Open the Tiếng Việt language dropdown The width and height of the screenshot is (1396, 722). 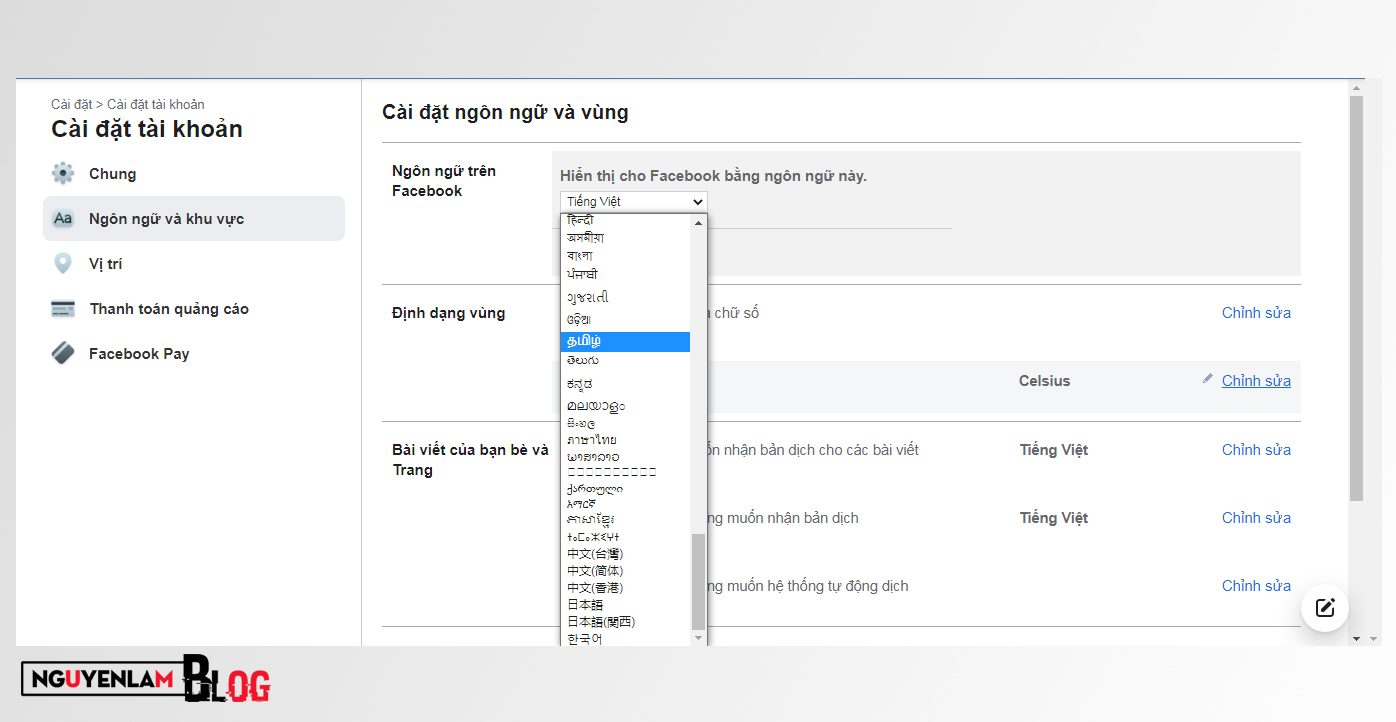click(x=634, y=201)
